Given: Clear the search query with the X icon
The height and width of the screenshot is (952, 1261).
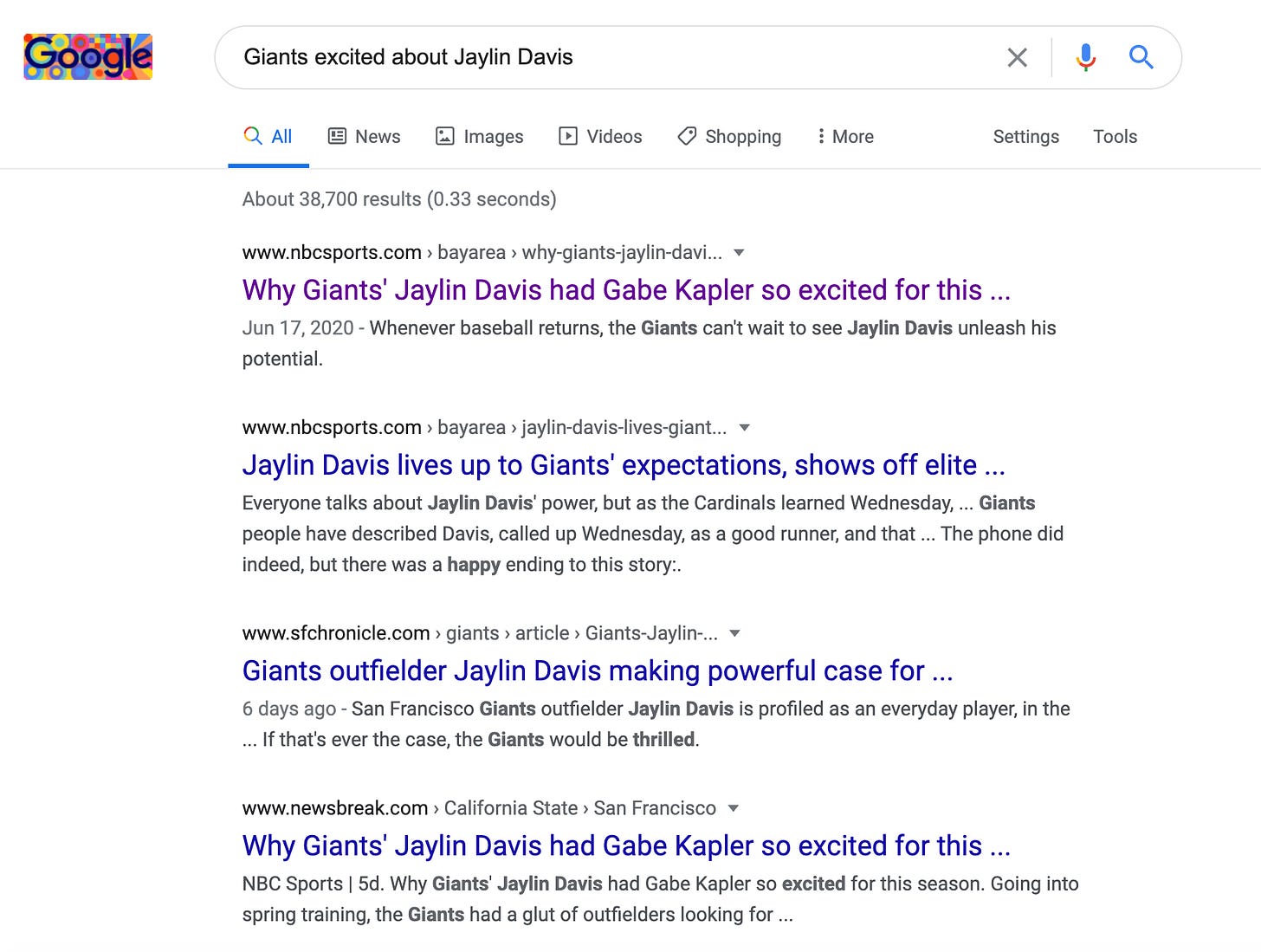Looking at the screenshot, I should (x=1018, y=58).
